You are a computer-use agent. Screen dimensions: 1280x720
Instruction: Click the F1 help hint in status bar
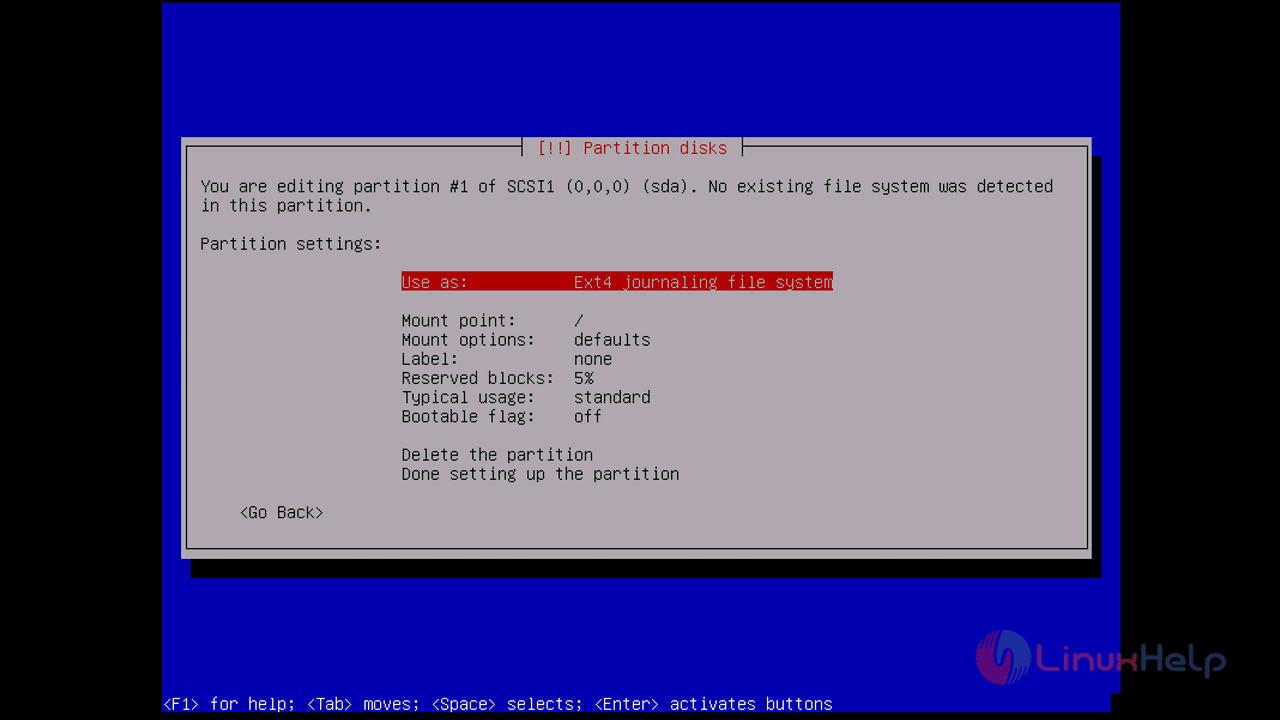pos(229,704)
